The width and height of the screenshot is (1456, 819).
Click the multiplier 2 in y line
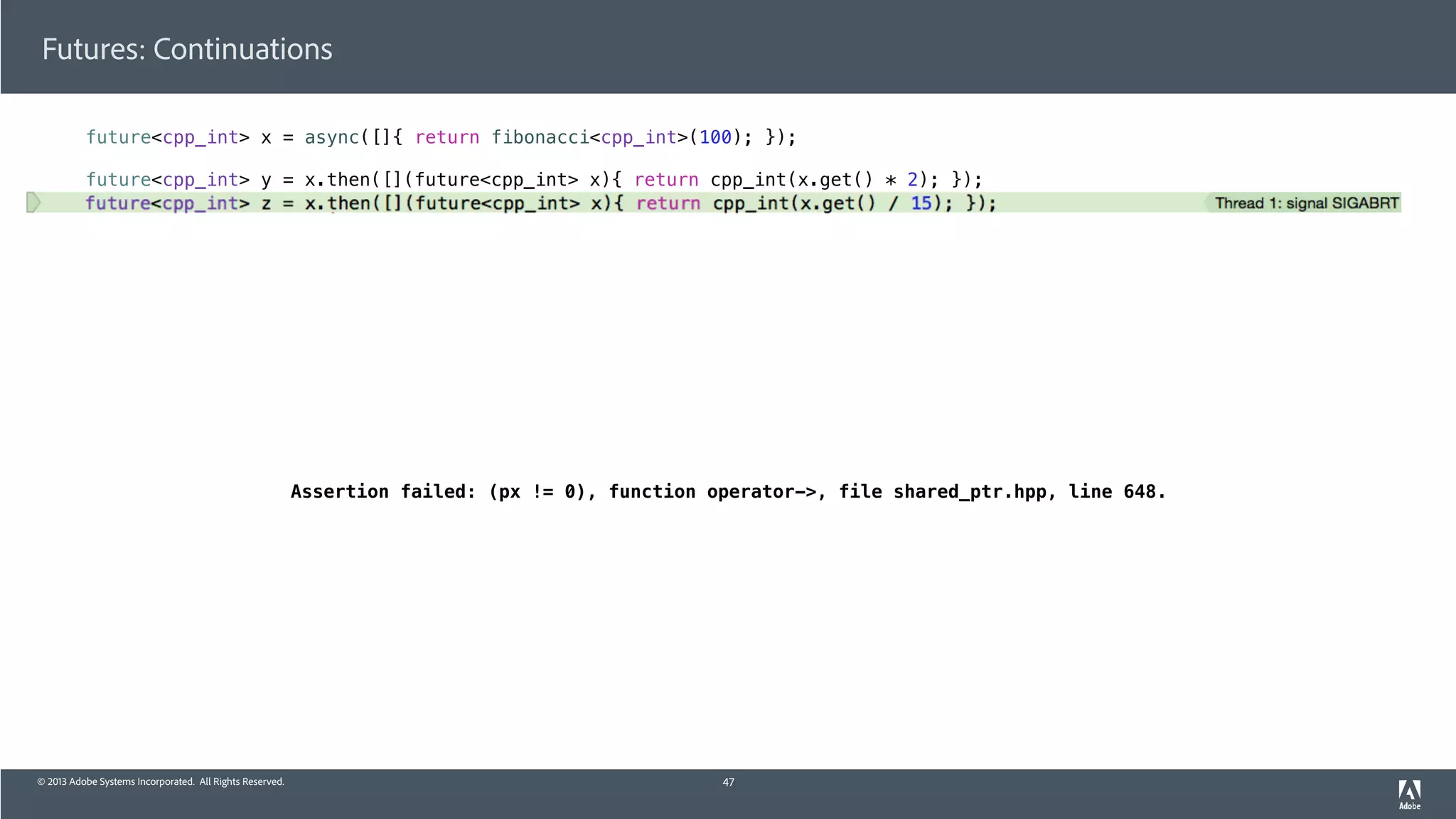point(912,180)
